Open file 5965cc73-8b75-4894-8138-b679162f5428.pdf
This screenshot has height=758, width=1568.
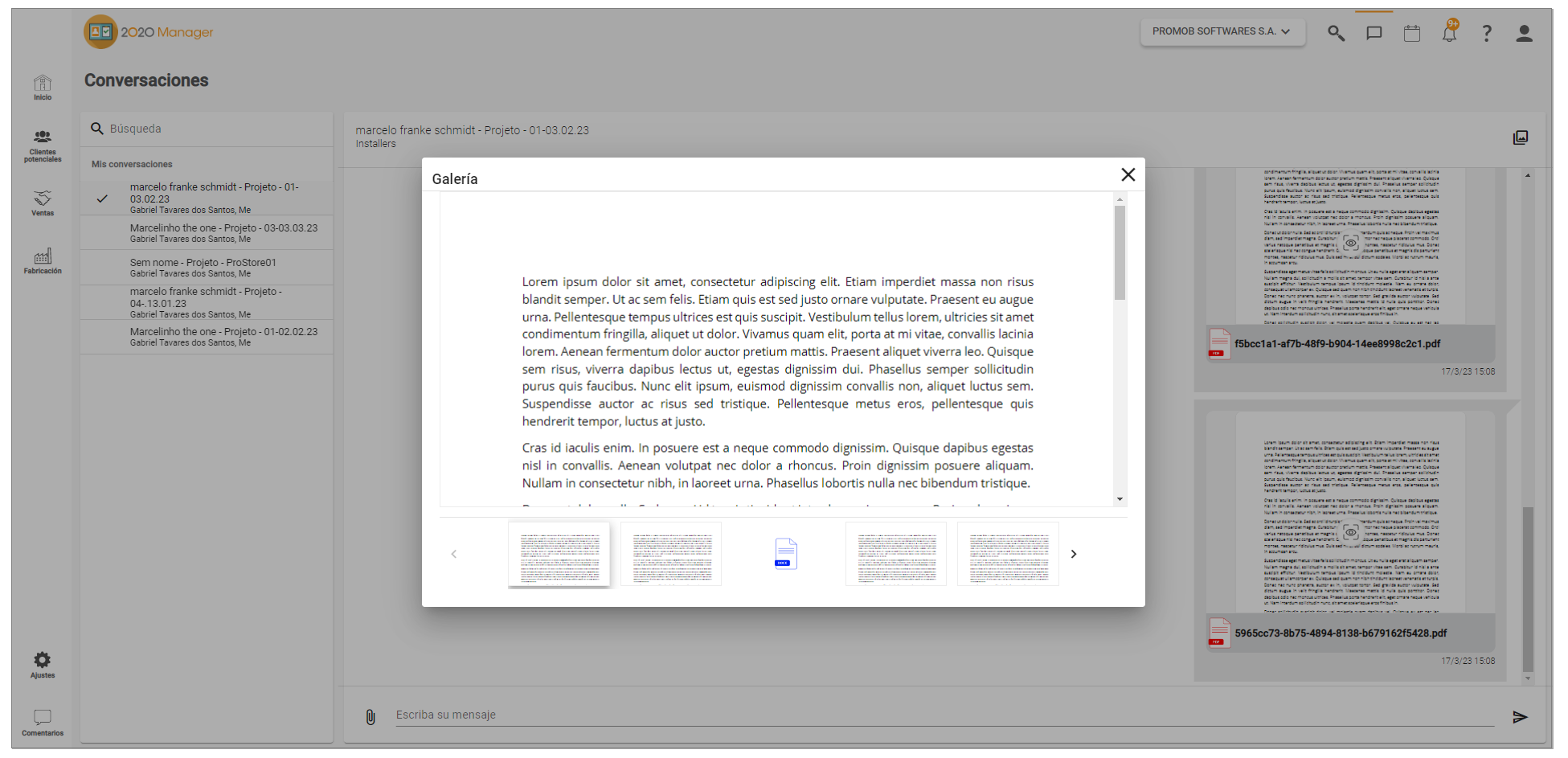point(1341,633)
